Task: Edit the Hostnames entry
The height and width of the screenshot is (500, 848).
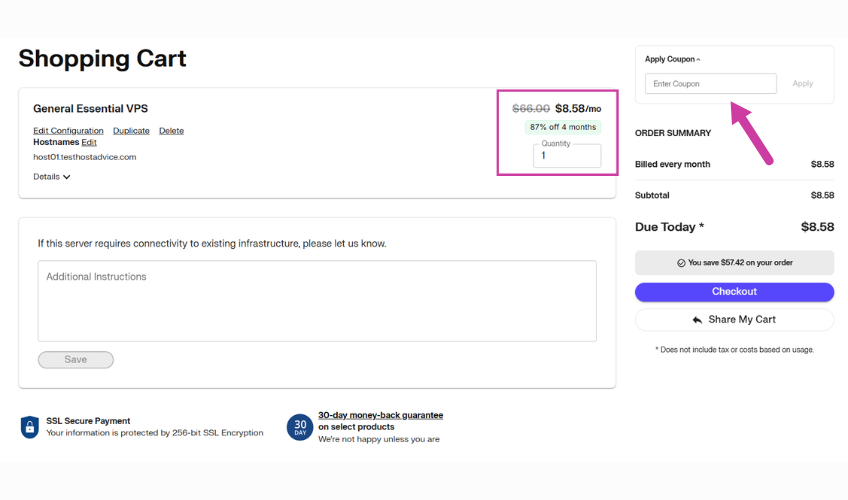Action: (89, 143)
